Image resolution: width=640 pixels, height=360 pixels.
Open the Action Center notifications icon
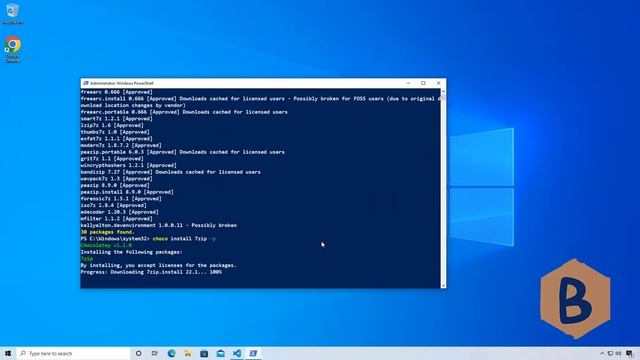click(629, 353)
